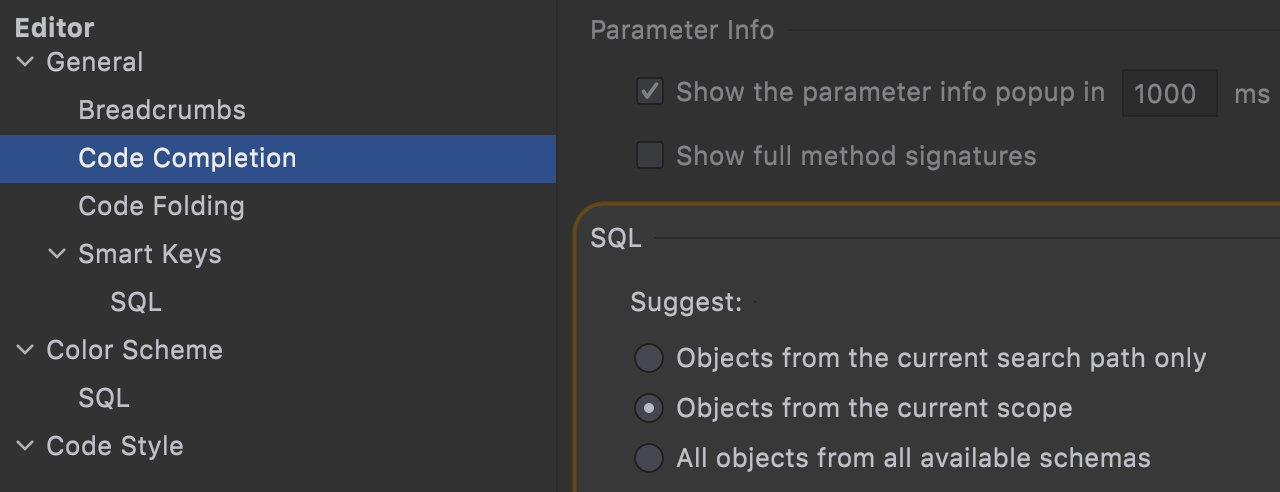Select Objects from the current scope radio

(650, 408)
